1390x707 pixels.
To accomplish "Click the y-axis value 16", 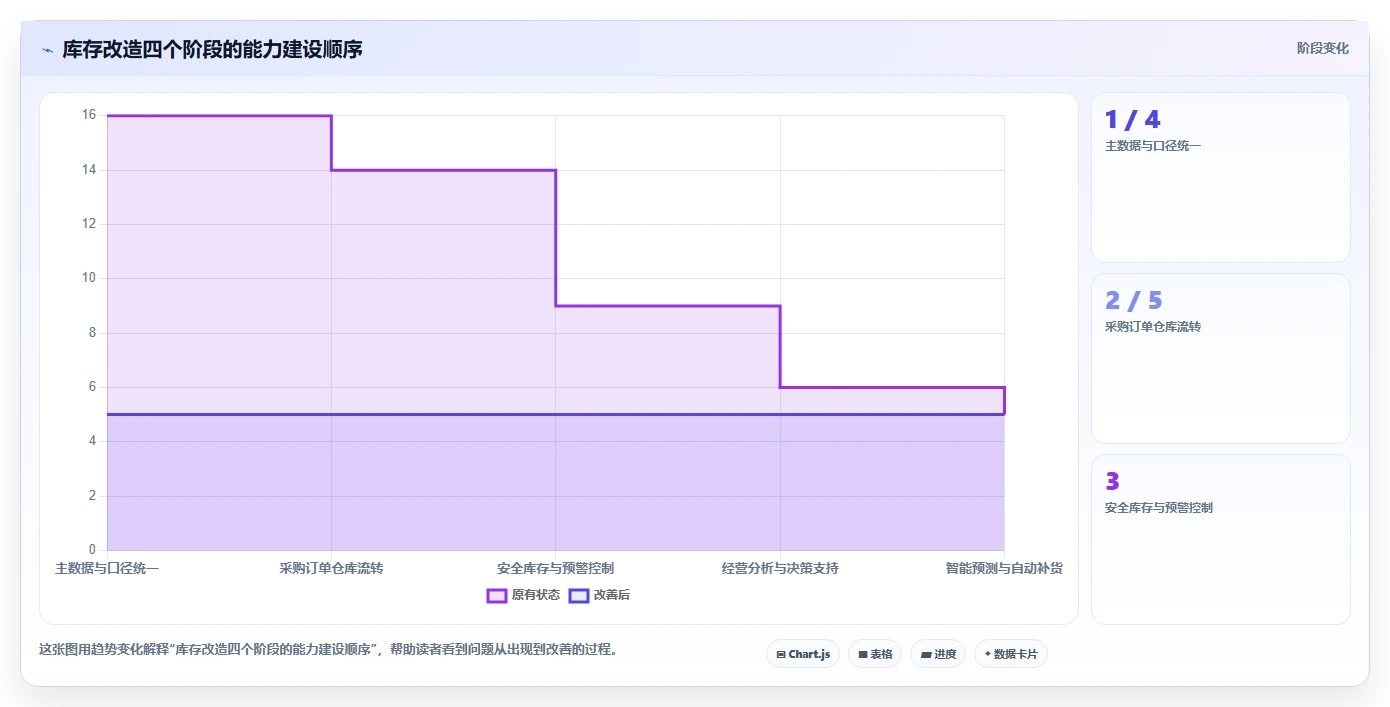I will pyautogui.click(x=89, y=115).
